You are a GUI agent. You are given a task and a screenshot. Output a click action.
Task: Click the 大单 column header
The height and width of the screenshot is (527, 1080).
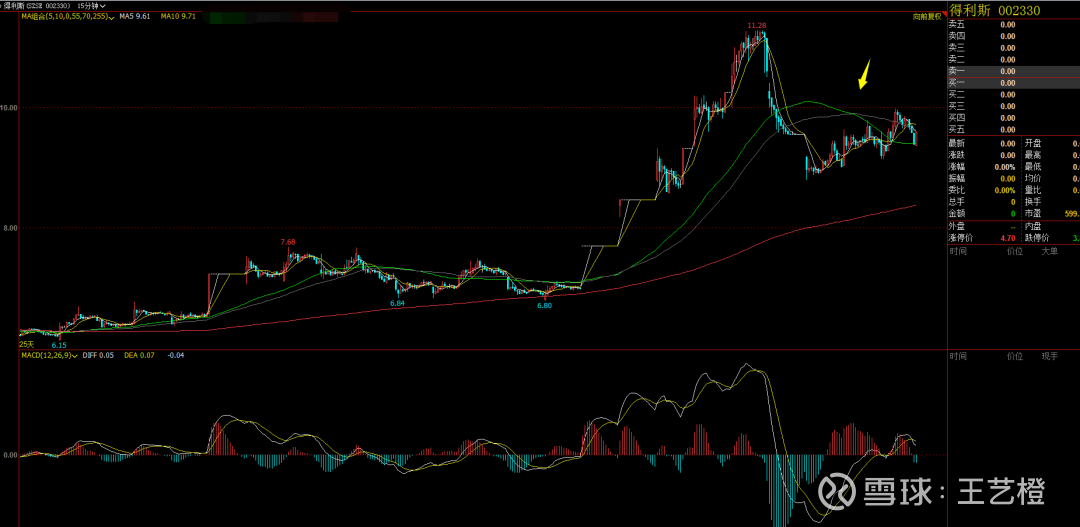(x=1049, y=251)
